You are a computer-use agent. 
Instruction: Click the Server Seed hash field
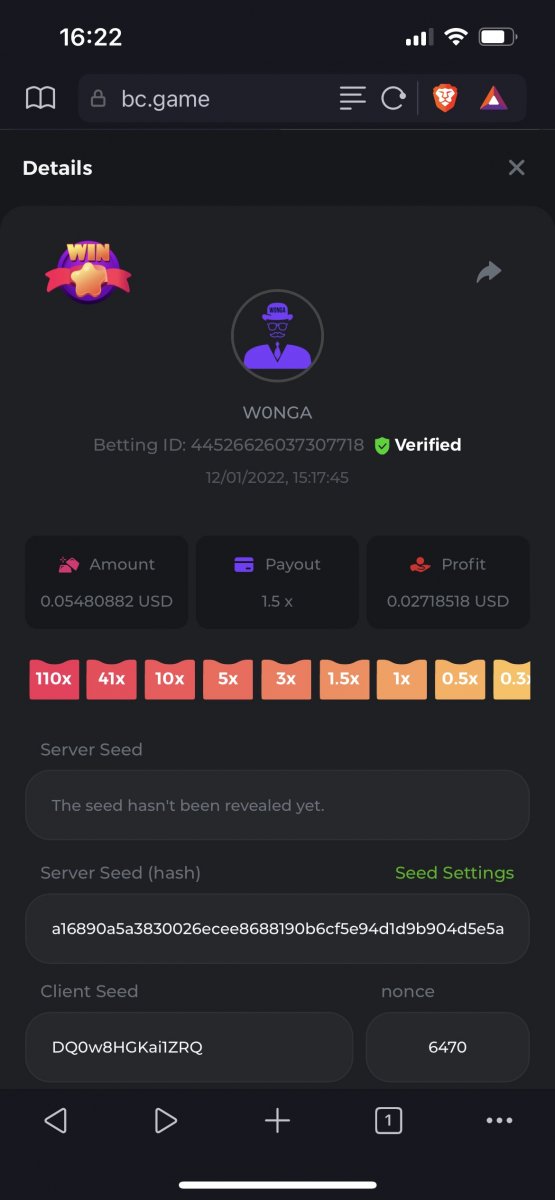tap(277, 929)
